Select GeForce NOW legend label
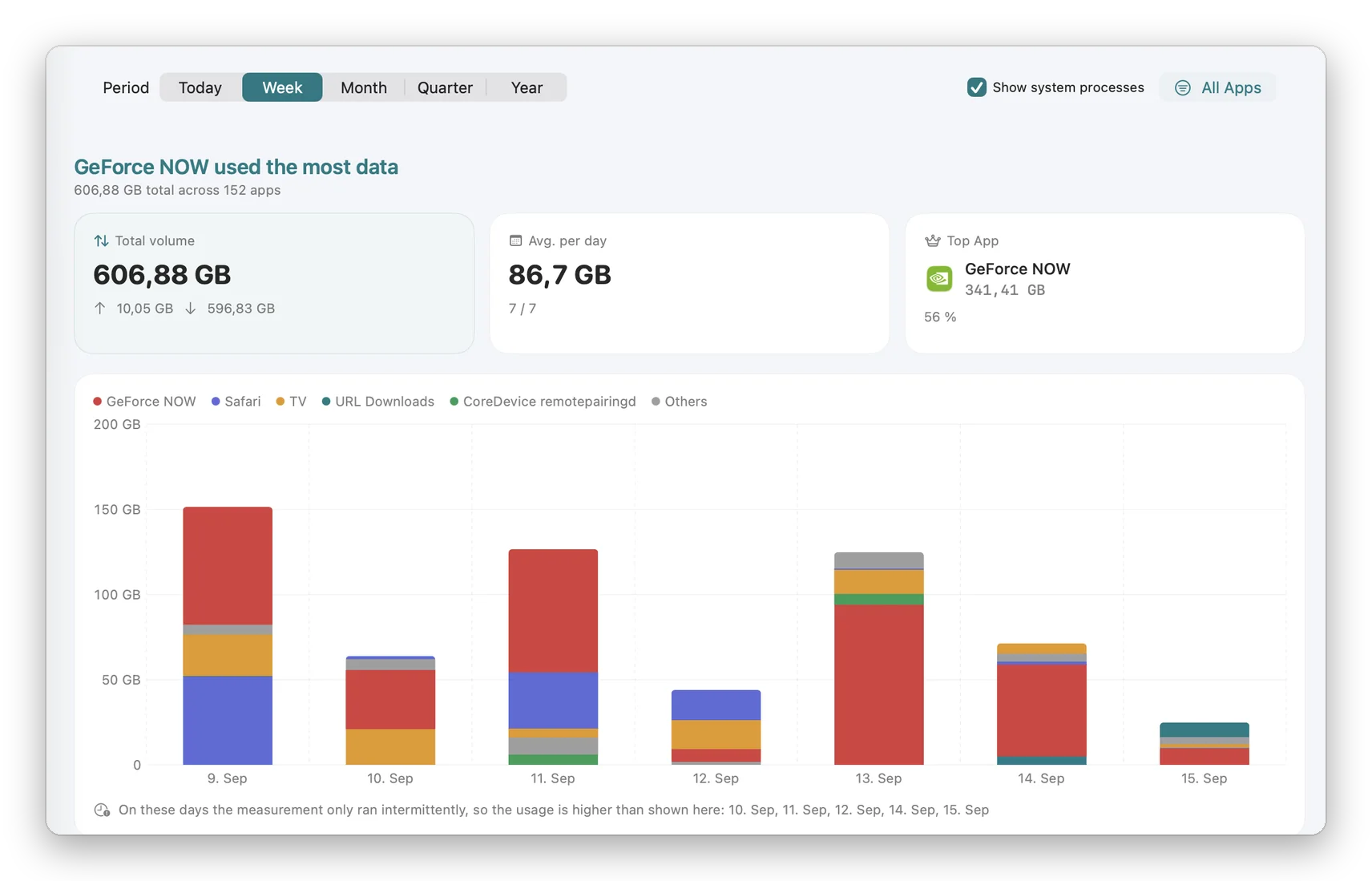This screenshot has height=881, width=1372. click(151, 402)
